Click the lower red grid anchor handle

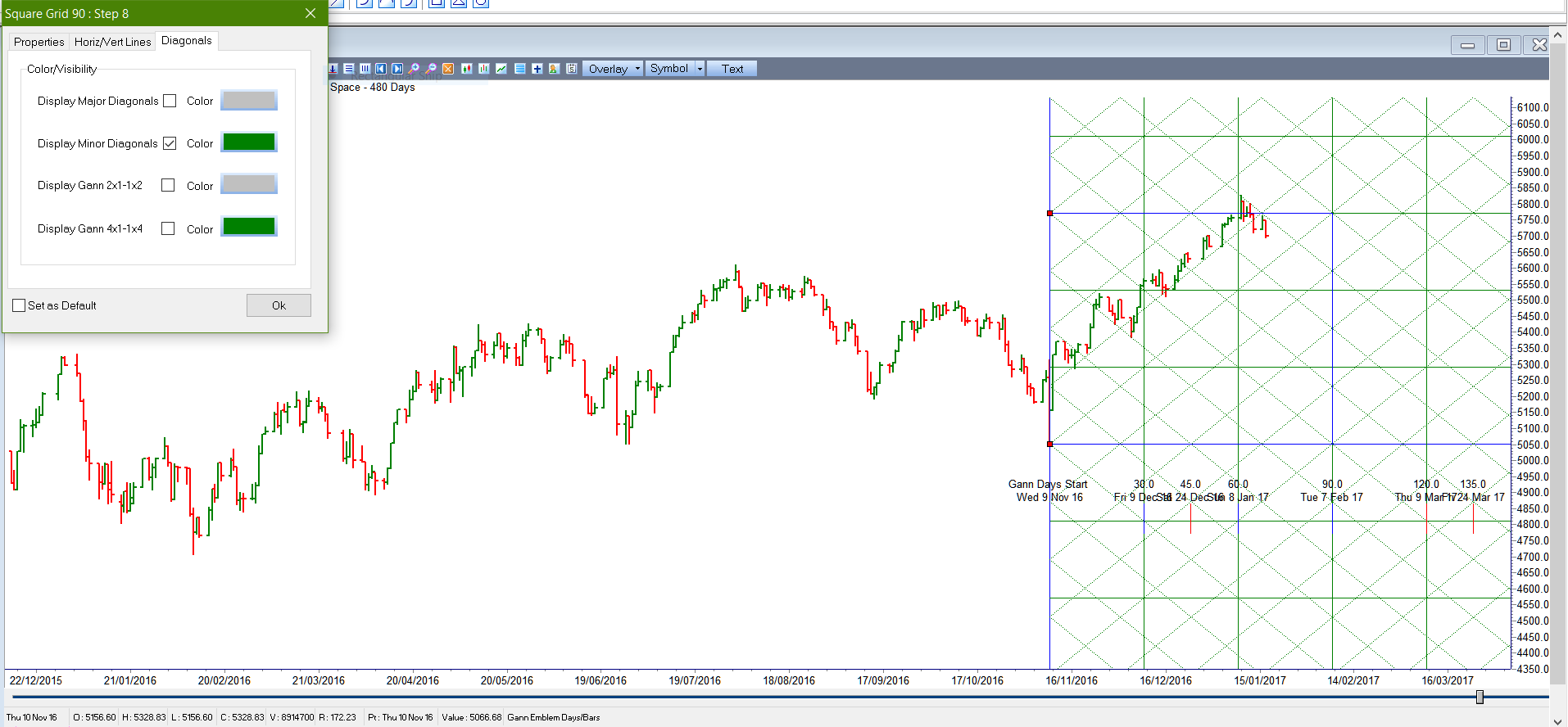(1049, 444)
